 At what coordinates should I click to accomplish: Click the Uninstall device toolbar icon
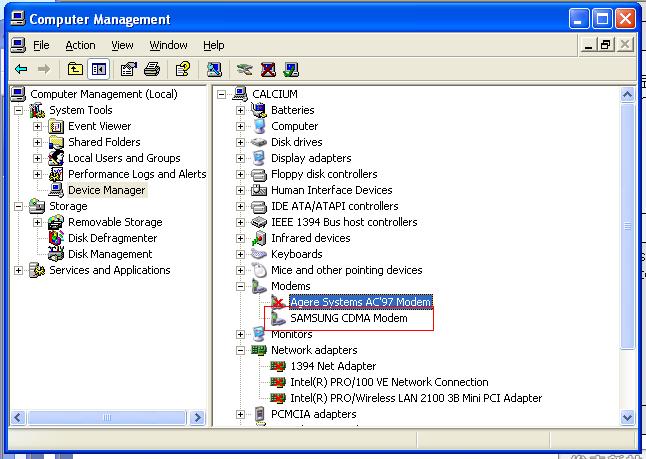(x=268, y=69)
